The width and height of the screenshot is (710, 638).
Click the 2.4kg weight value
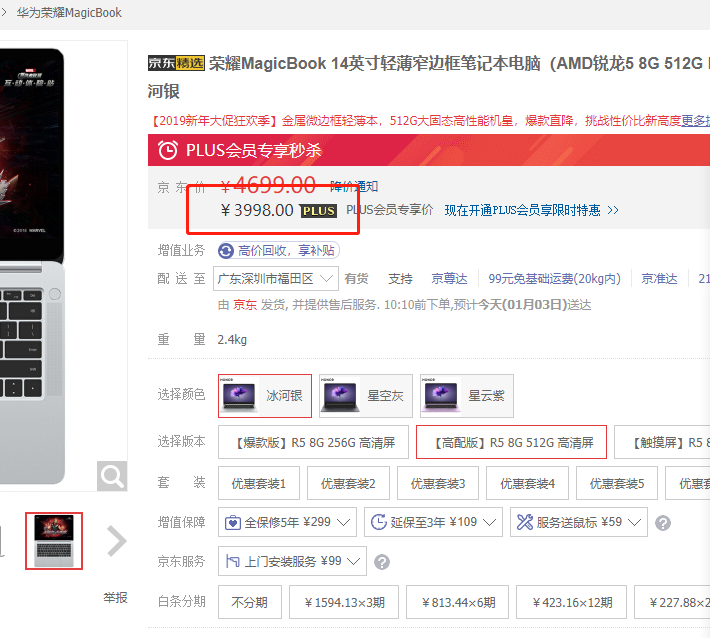(232, 340)
